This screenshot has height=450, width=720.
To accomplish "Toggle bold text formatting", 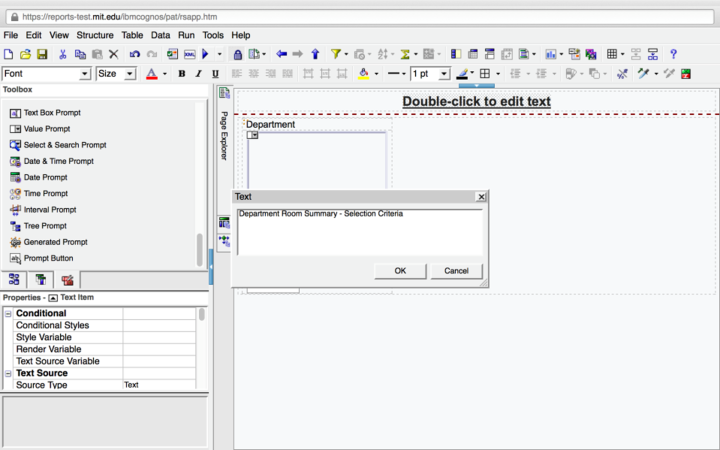I will (182, 74).
